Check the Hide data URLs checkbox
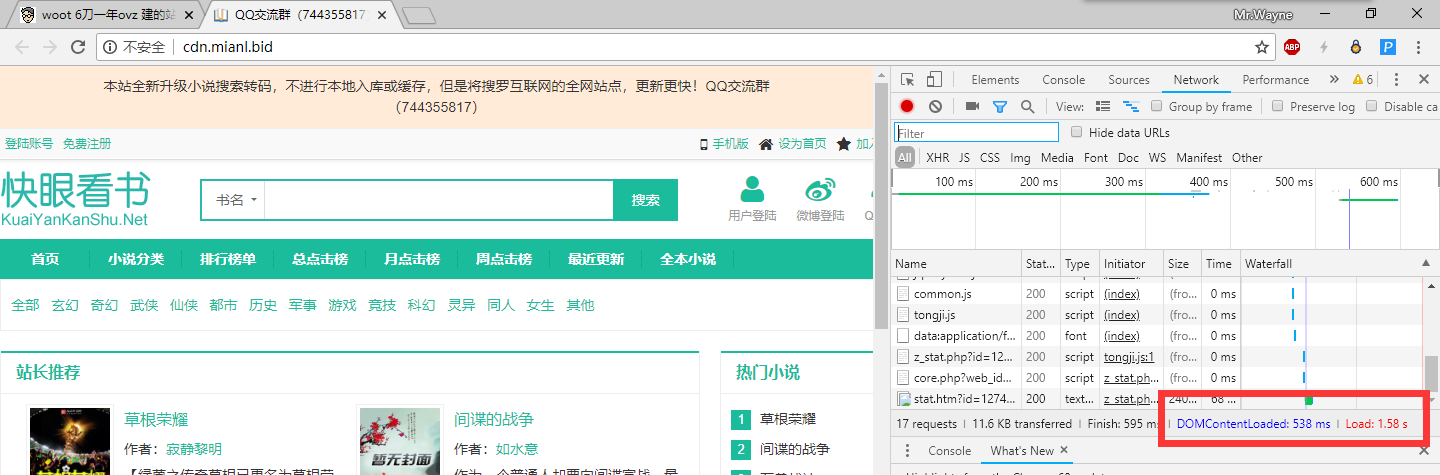The height and width of the screenshot is (475, 1440). tap(1077, 132)
